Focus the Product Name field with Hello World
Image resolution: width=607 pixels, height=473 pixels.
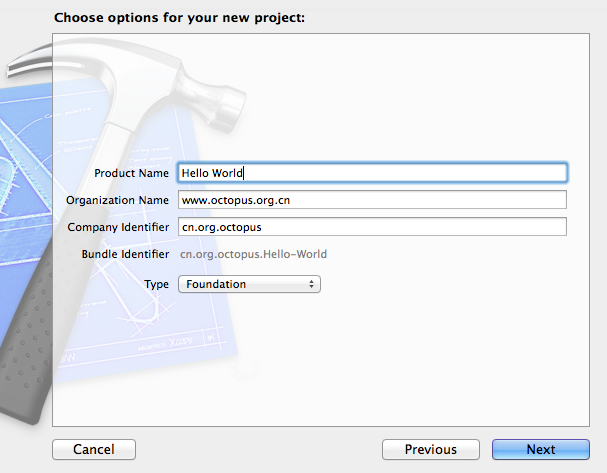[372, 173]
